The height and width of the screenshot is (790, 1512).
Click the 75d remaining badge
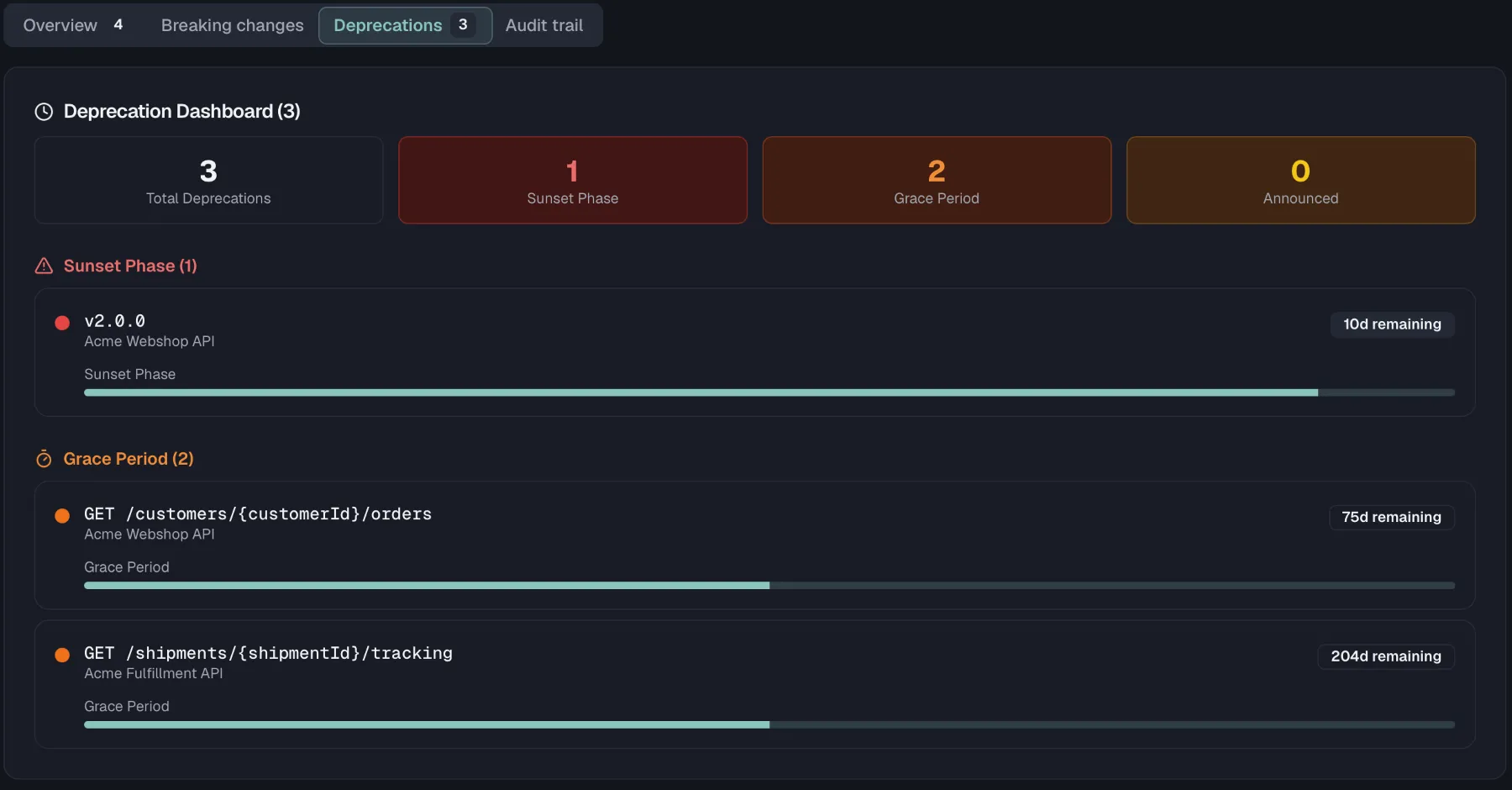click(x=1391, y=518)
